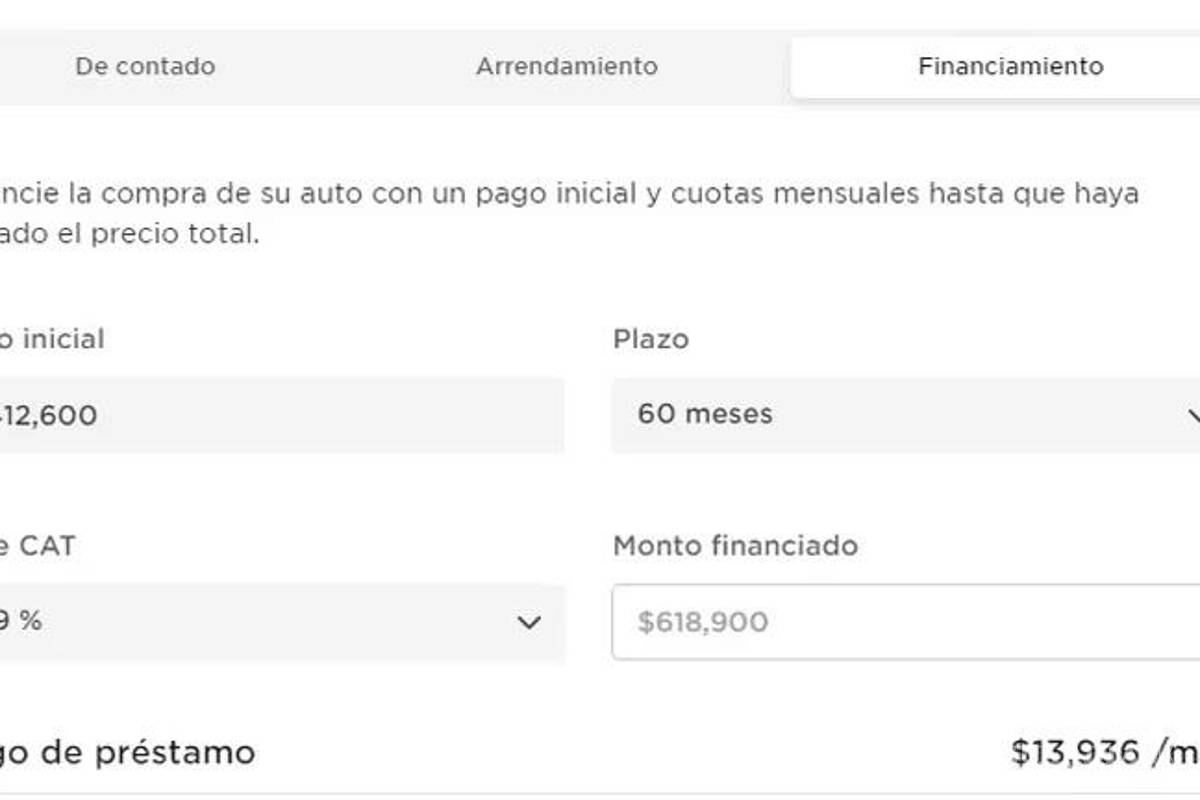Select the Arrendamiento tab
The image size is (1200, 800).
(x=566, y=67)
